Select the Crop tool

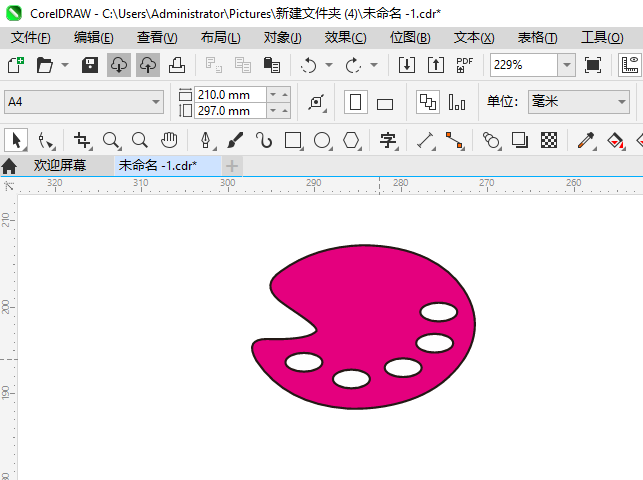pyautogui.click(x=82, y=140)
